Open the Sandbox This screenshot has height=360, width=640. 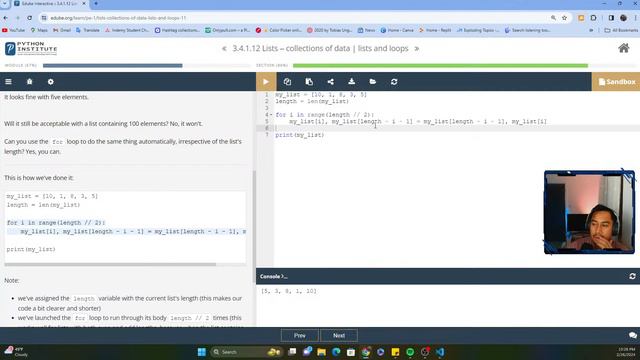click(x=616, y=82)
